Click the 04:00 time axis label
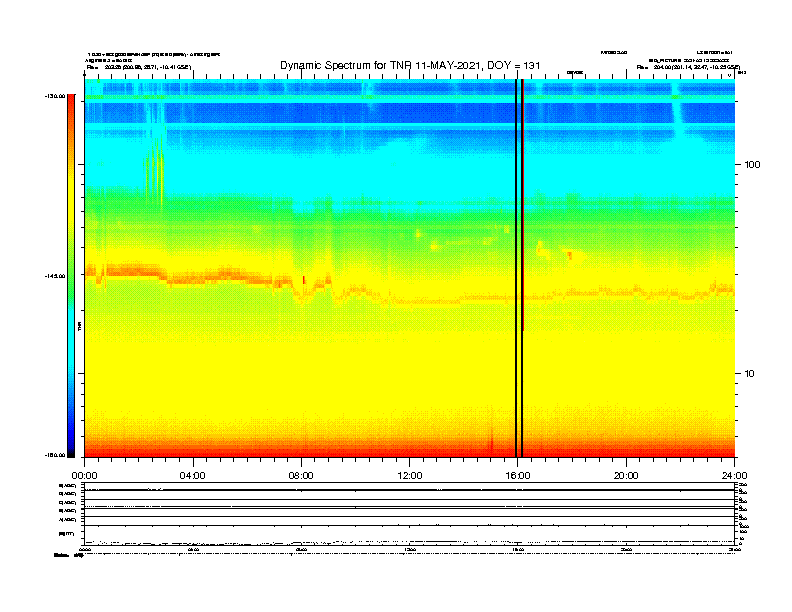This screenshot has width=792, height=612. pos(192,476)
